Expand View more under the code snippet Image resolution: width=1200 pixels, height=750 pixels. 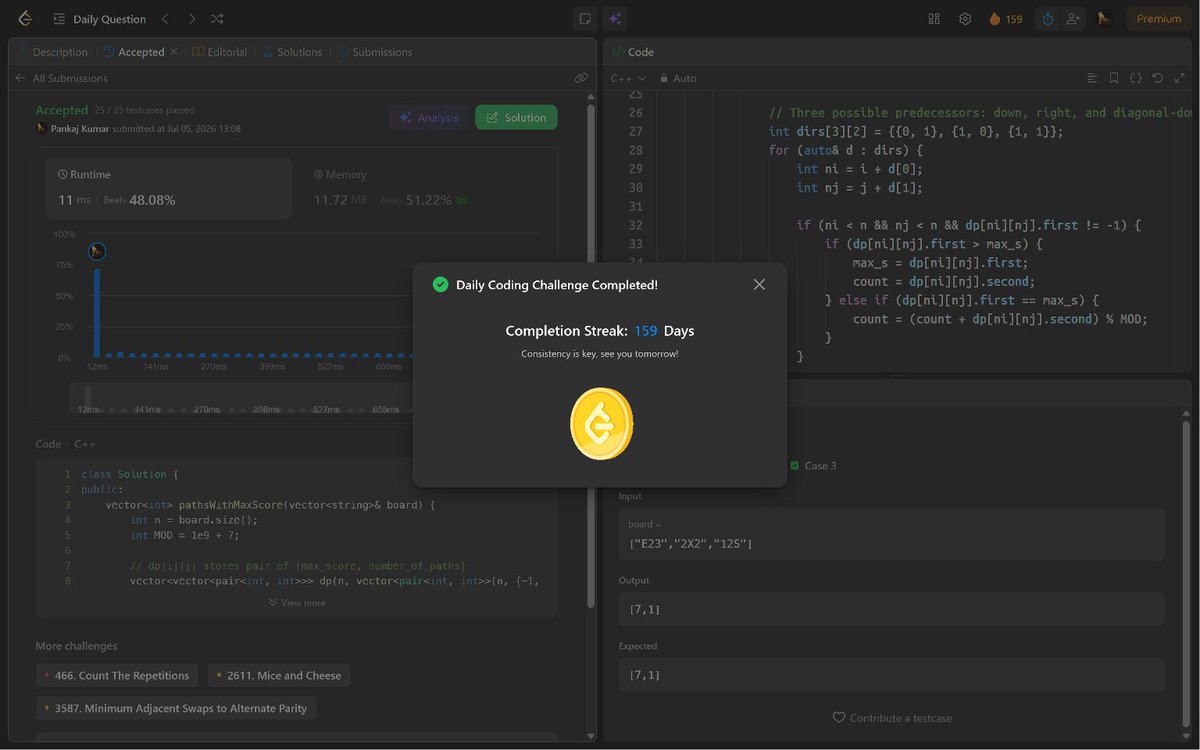click(x=297, y=603)
